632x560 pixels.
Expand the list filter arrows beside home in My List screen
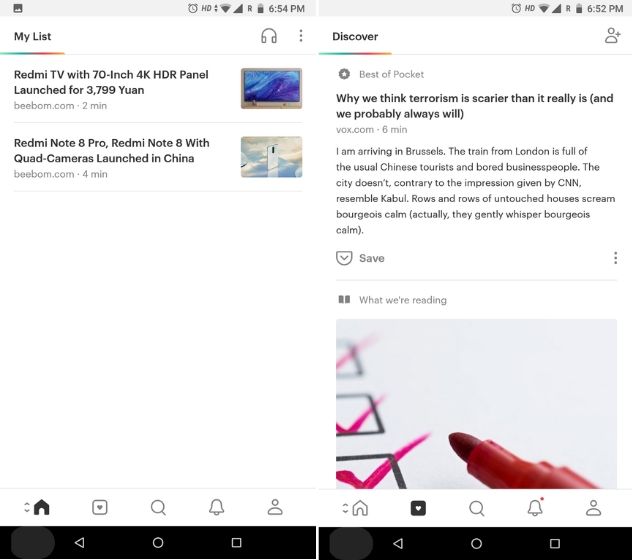coord(27,507)
